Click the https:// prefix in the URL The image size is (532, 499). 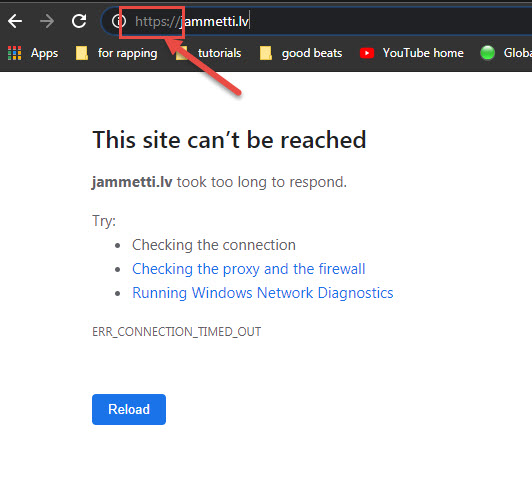coord(157,21)
